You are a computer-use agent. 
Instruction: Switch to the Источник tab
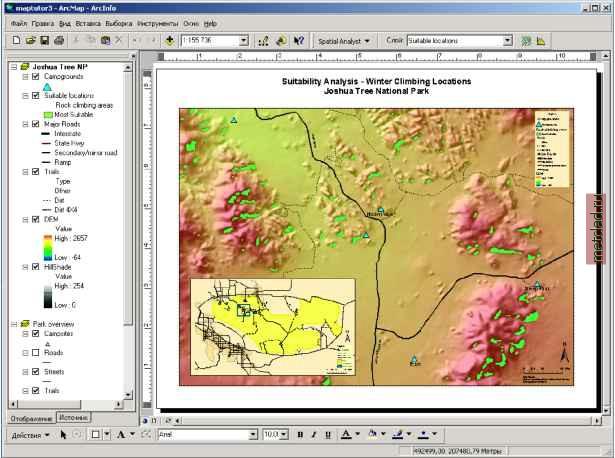(72, 417)
